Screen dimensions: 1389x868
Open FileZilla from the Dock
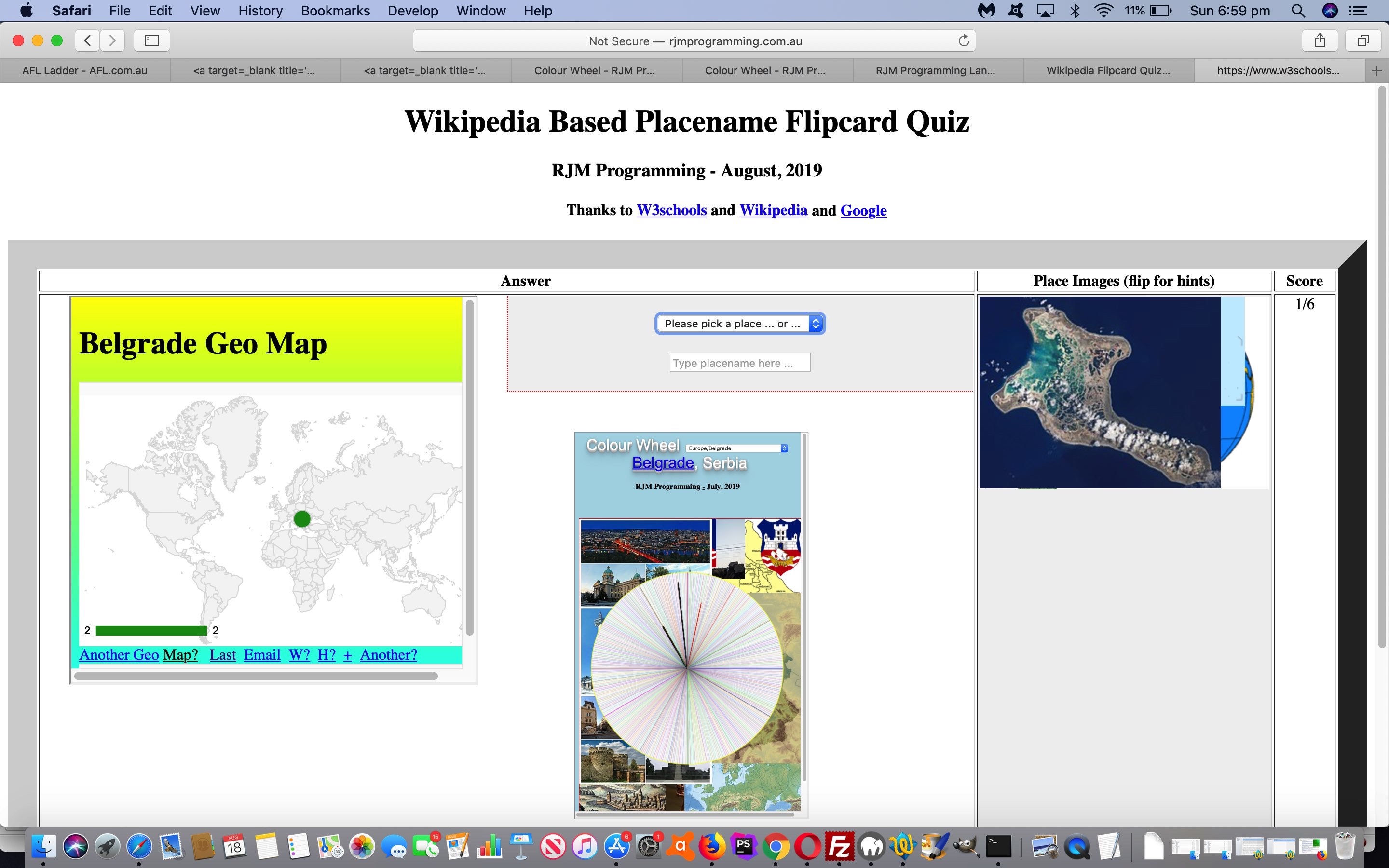tap(839, 846)
